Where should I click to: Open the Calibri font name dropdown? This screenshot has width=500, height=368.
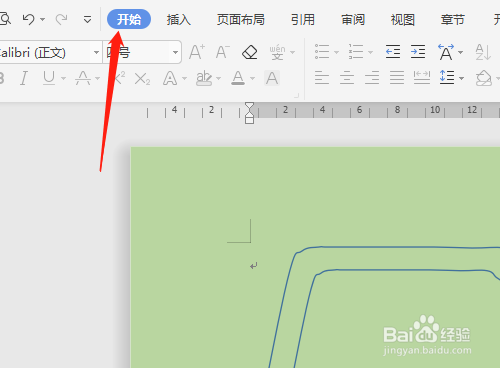click(x=96, y=52)
